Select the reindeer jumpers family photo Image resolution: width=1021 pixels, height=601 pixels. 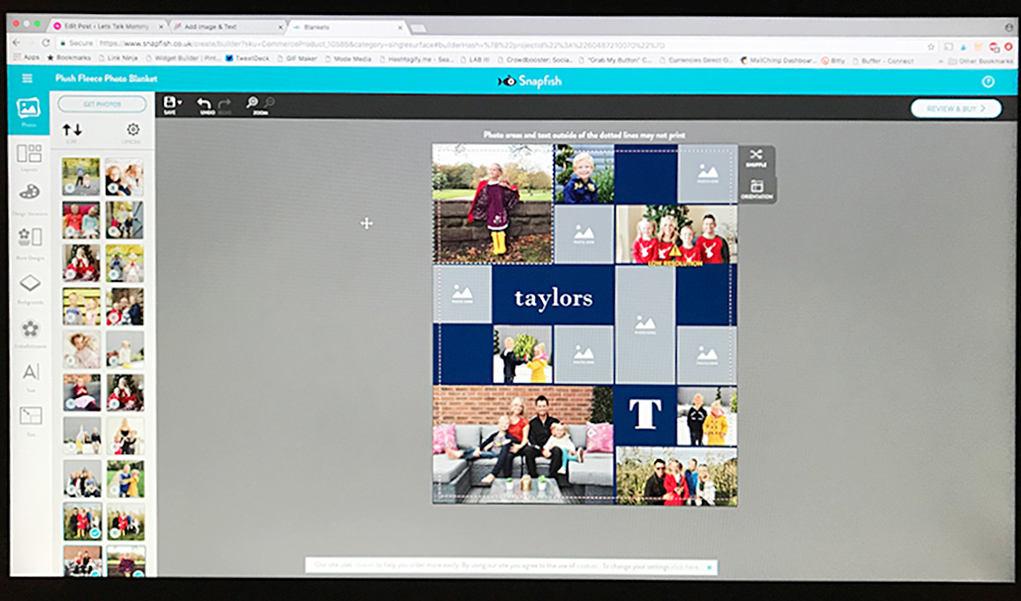click(x=677, y=234)
